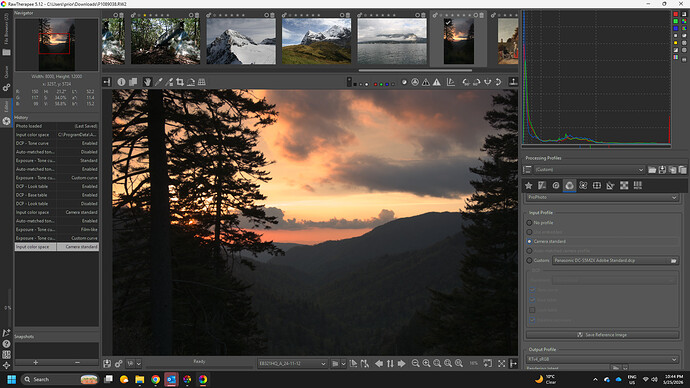
Task: Select the lockable color picker tool
Action: tap(169, 82)
